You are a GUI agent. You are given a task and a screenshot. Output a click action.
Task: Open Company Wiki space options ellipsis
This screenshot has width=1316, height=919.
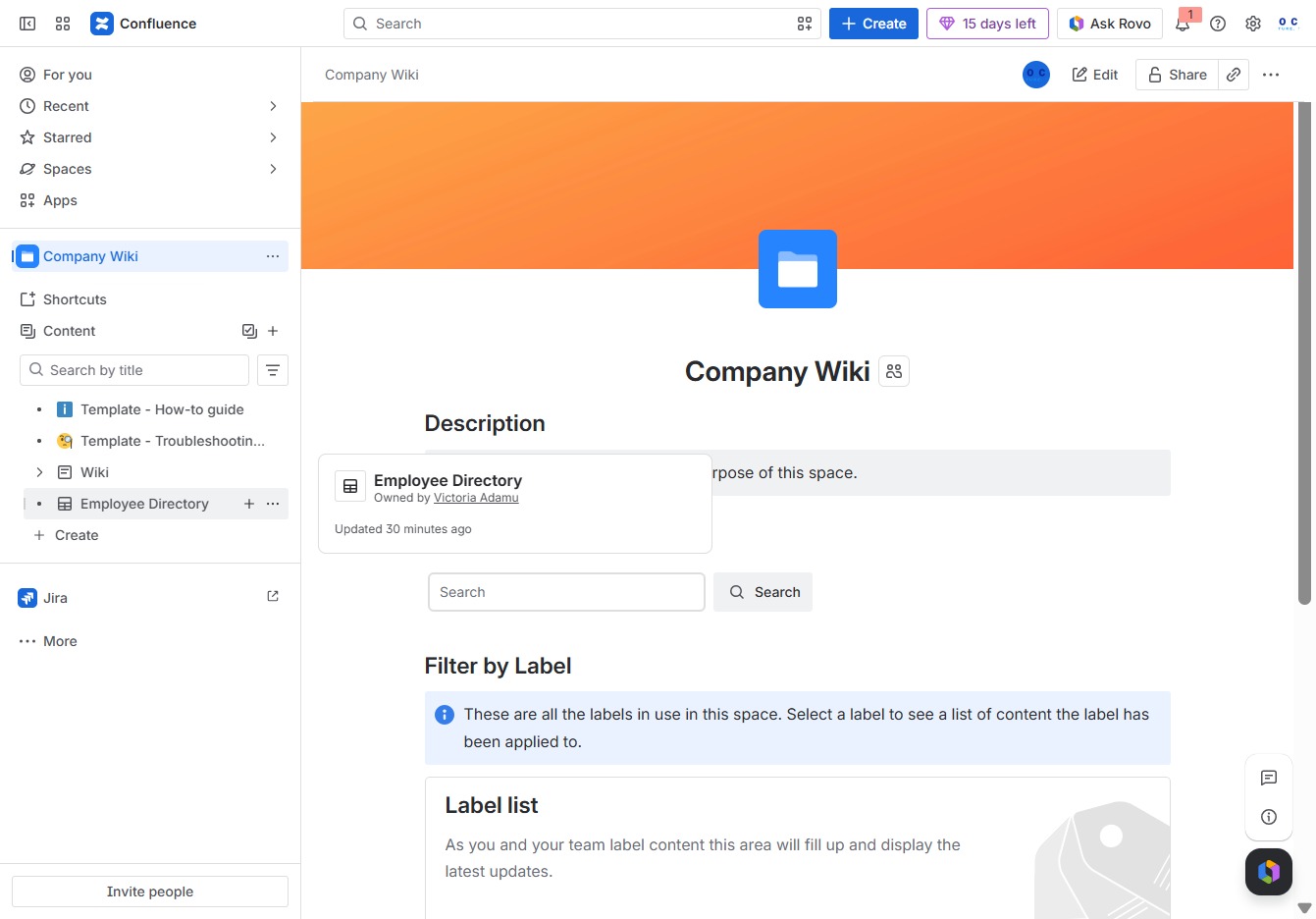[273, 256]
